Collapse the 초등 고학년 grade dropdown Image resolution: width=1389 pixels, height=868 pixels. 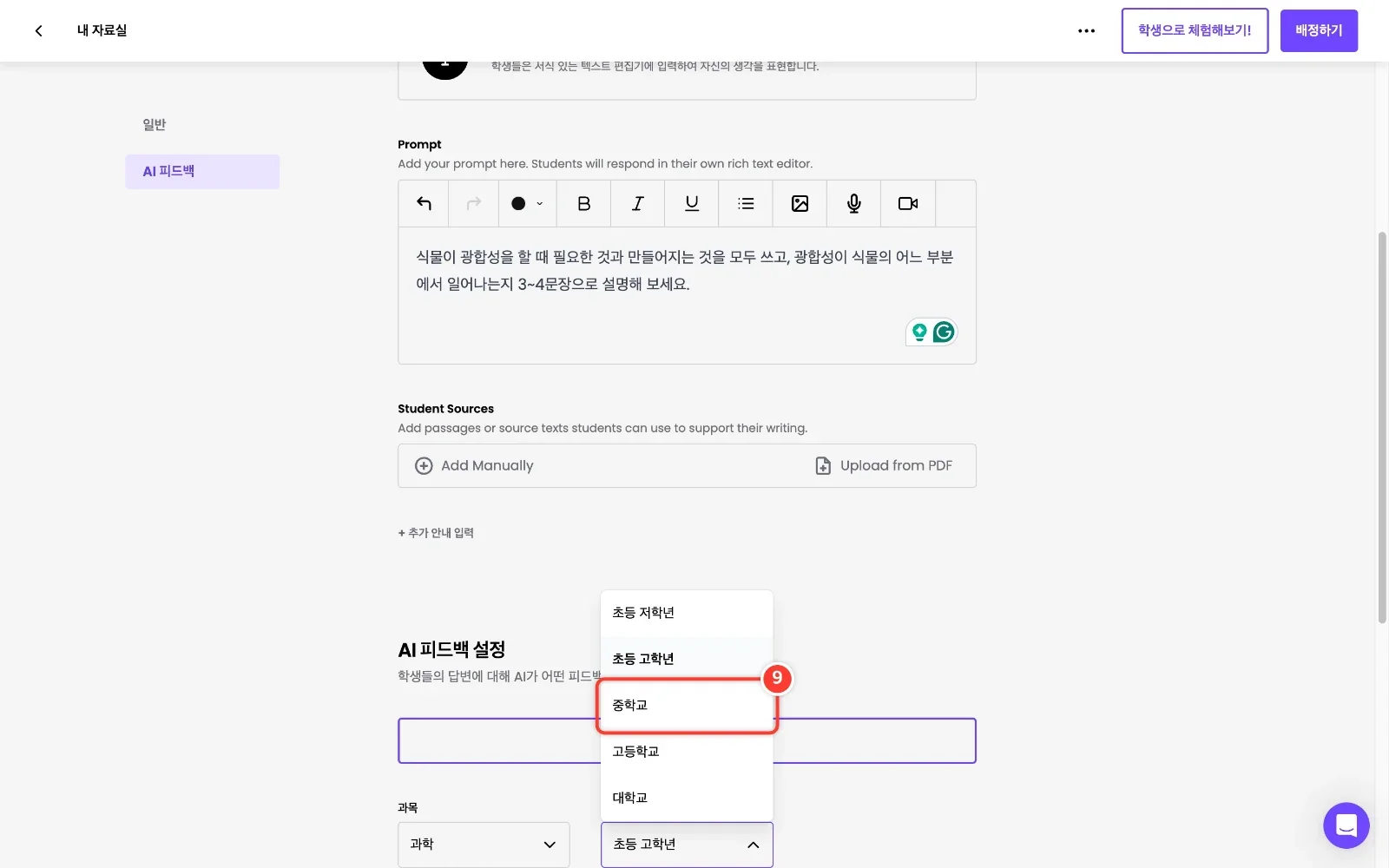click(687, 845)
